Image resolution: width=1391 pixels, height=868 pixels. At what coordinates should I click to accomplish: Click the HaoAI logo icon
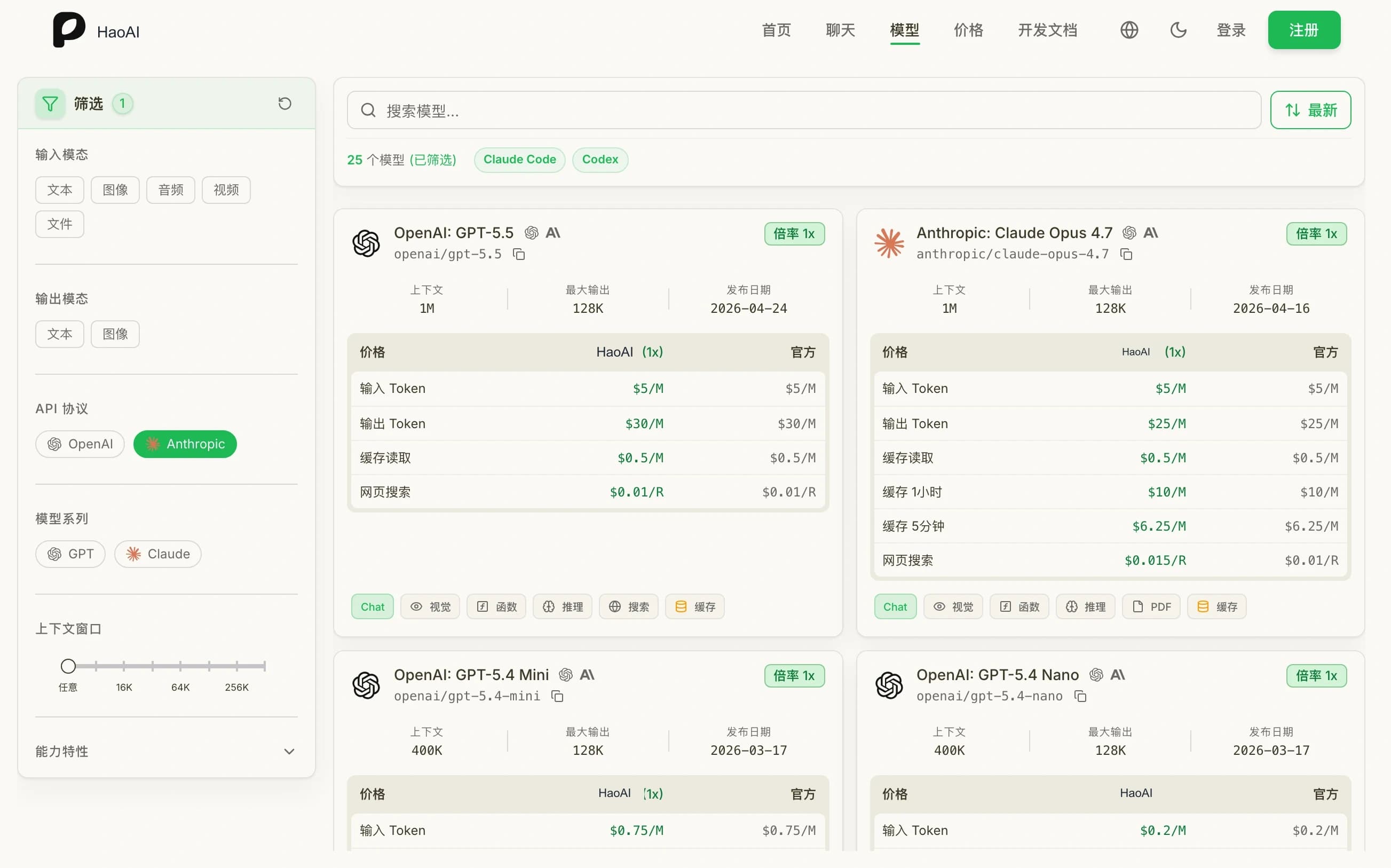[x=69, y=30]
